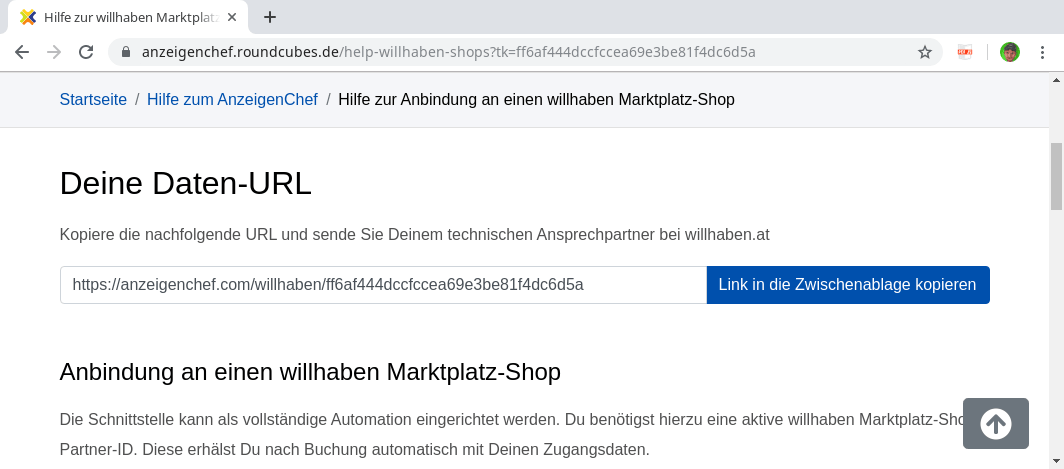Click Link in die Zwischenablage kopieren
This screenshot has width=1064, height=469.
[x=848, y=285]
